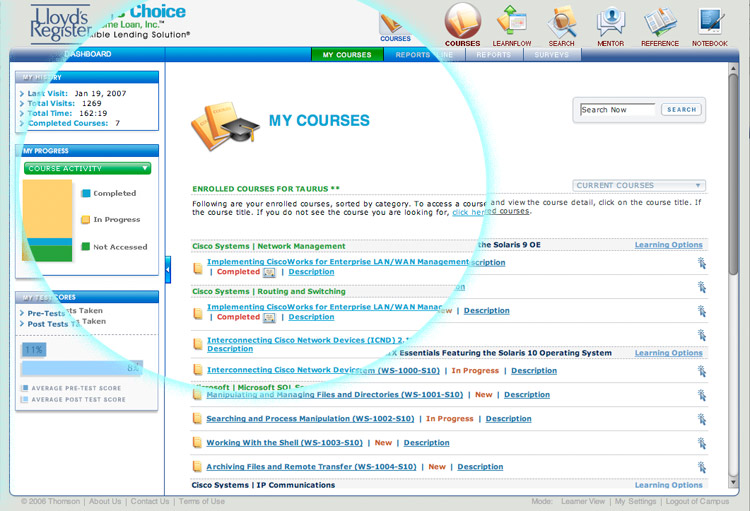The image size is (750, 511).
Task: Click the Search Now input field
Action: pyautogui.click(x=618, y=110)
